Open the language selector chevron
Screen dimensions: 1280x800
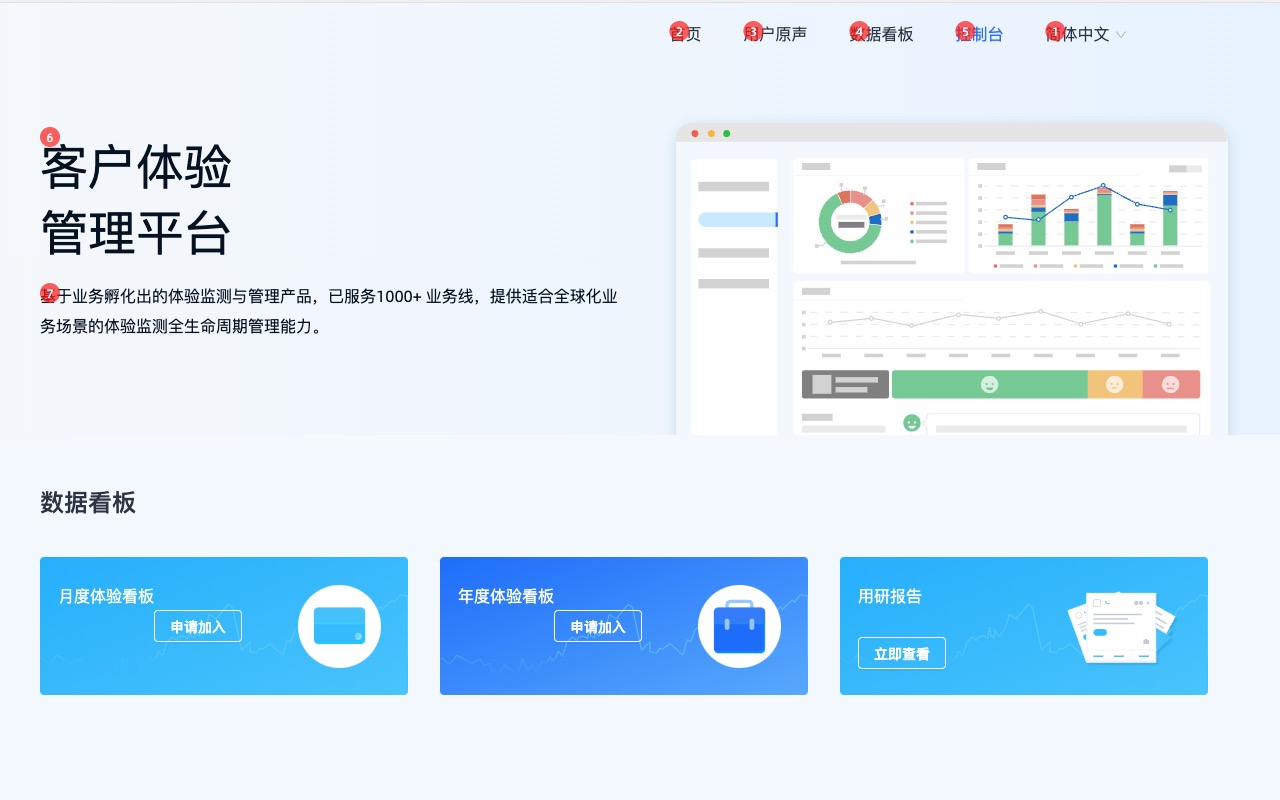tap(1120, 34)
